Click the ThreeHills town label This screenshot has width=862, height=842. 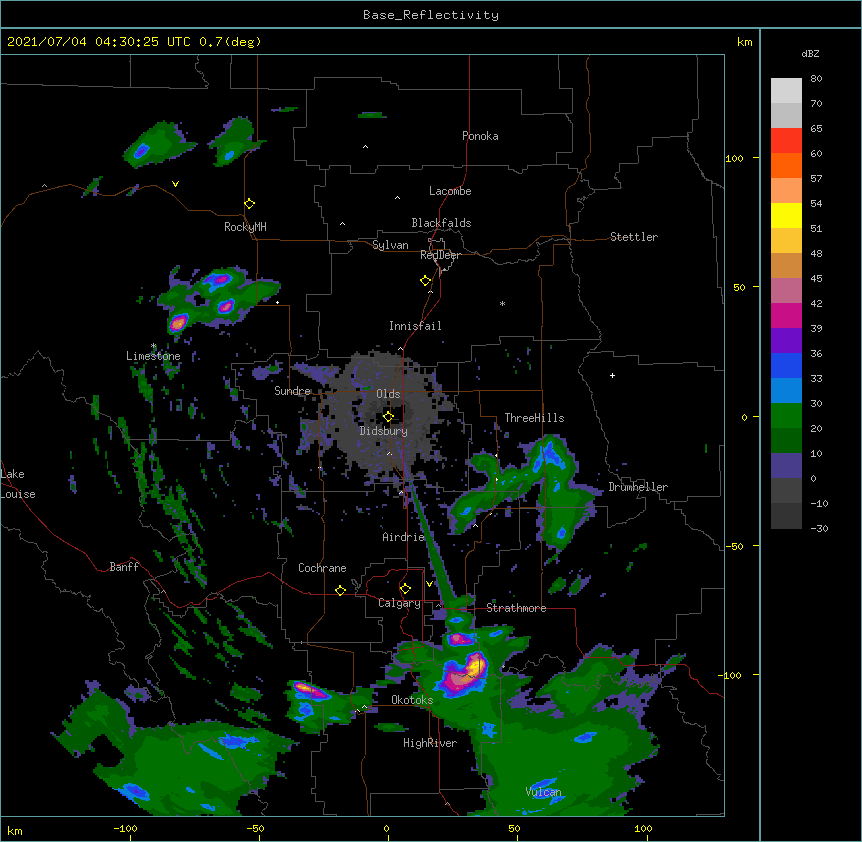pyautogui.click(x=534, y=418)
